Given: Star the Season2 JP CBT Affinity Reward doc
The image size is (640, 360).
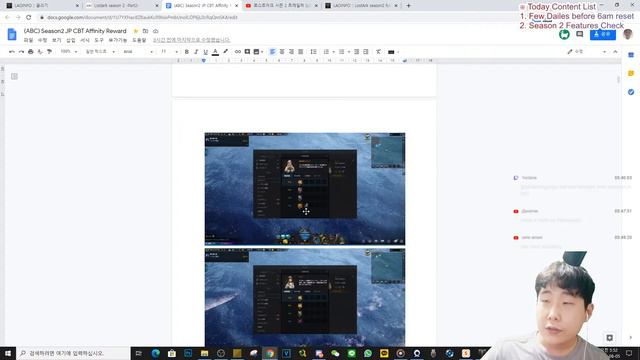Looking at the screenshot, I should [136, 31].
